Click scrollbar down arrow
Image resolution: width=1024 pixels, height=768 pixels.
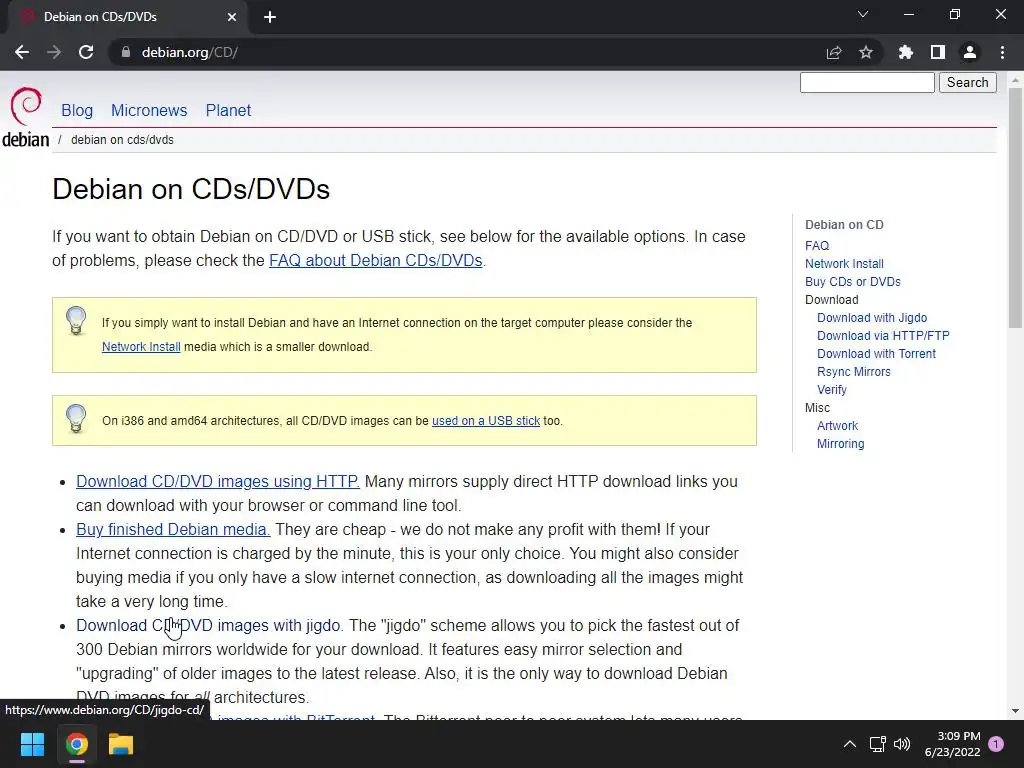(x=1015, y=711)
